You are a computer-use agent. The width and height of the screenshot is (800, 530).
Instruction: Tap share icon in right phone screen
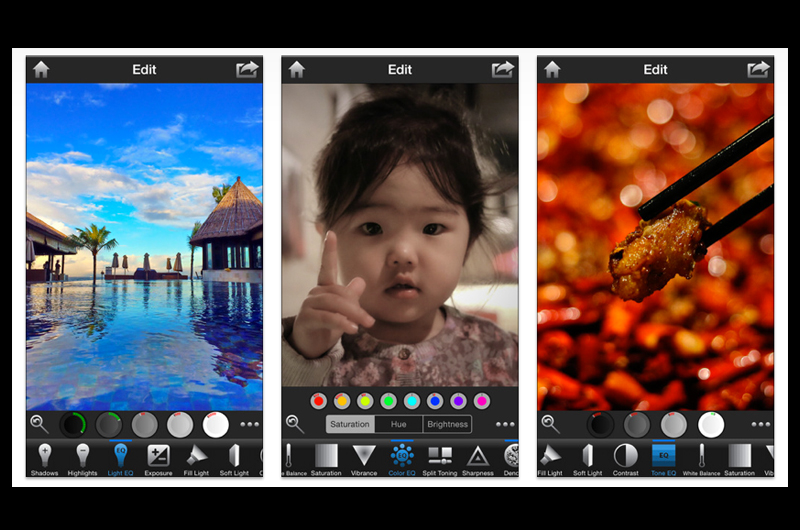(759, 69)
